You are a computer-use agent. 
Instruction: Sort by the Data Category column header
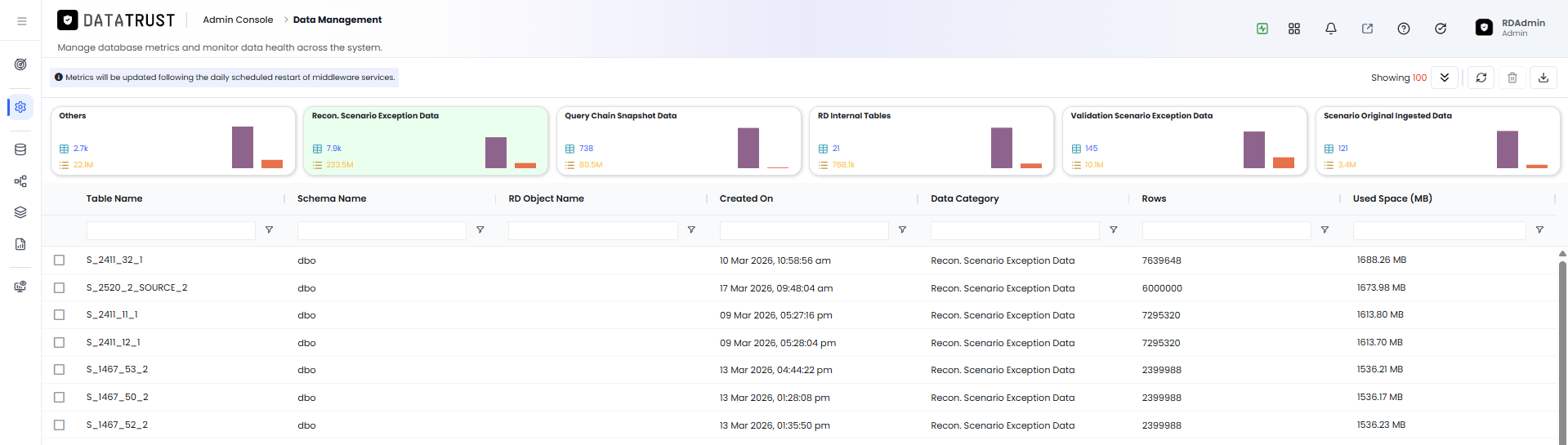pyautogui.click(x=964, y=198)
